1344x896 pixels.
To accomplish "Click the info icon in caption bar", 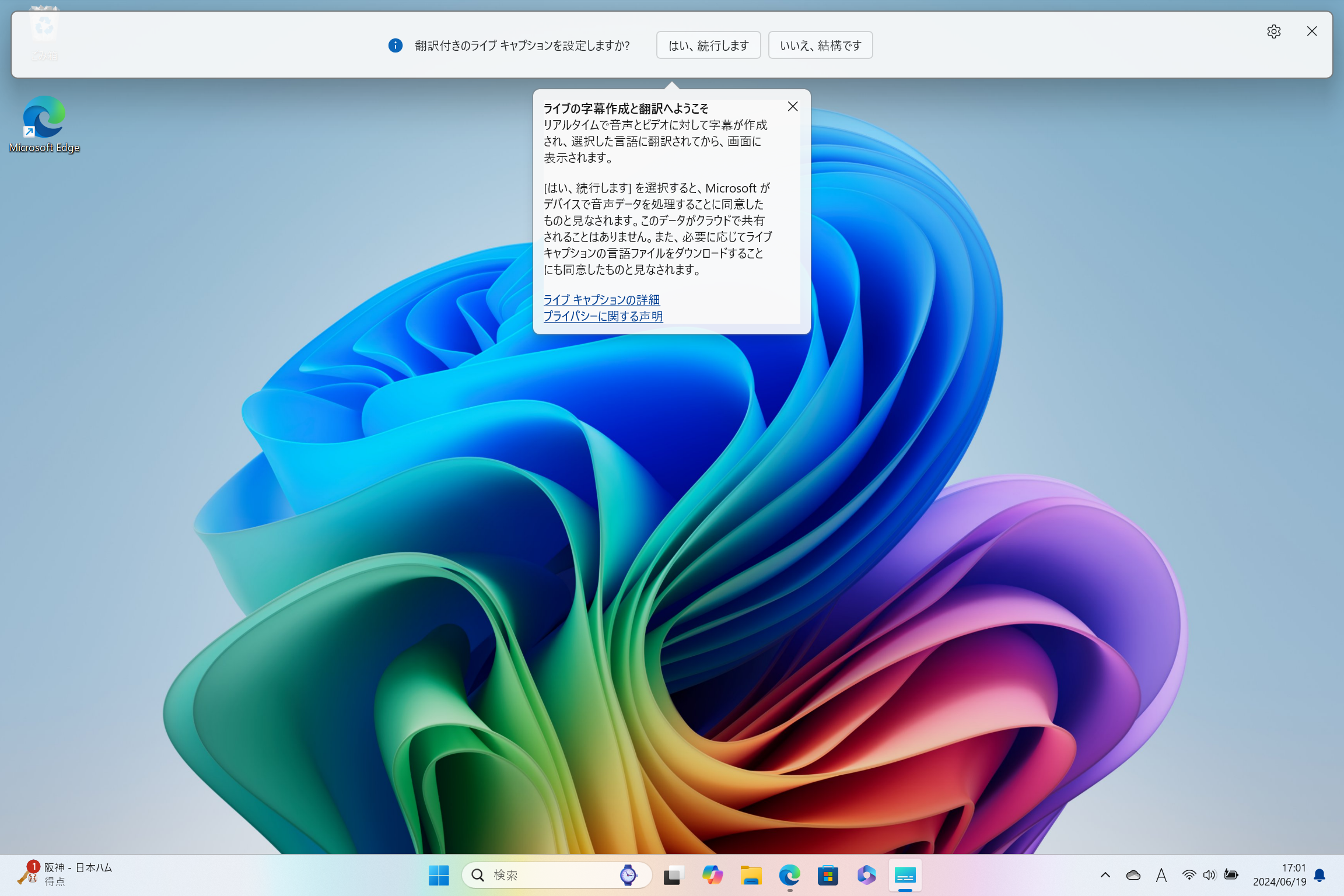I will coord(395,45).
